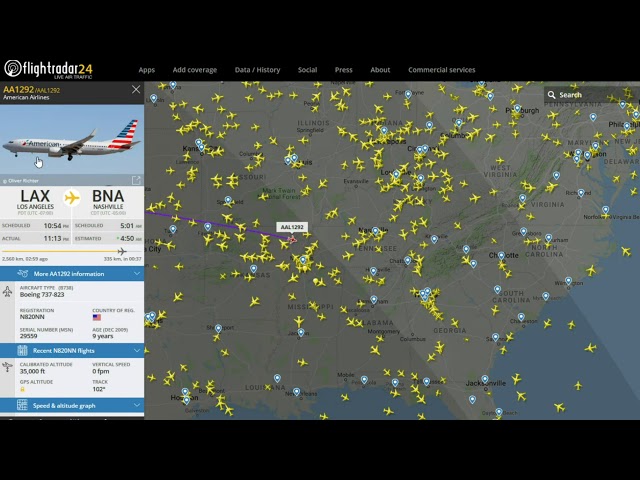
Task: Click the US flag country of registration
Action: pyautogui.click(x=97, y=317)
